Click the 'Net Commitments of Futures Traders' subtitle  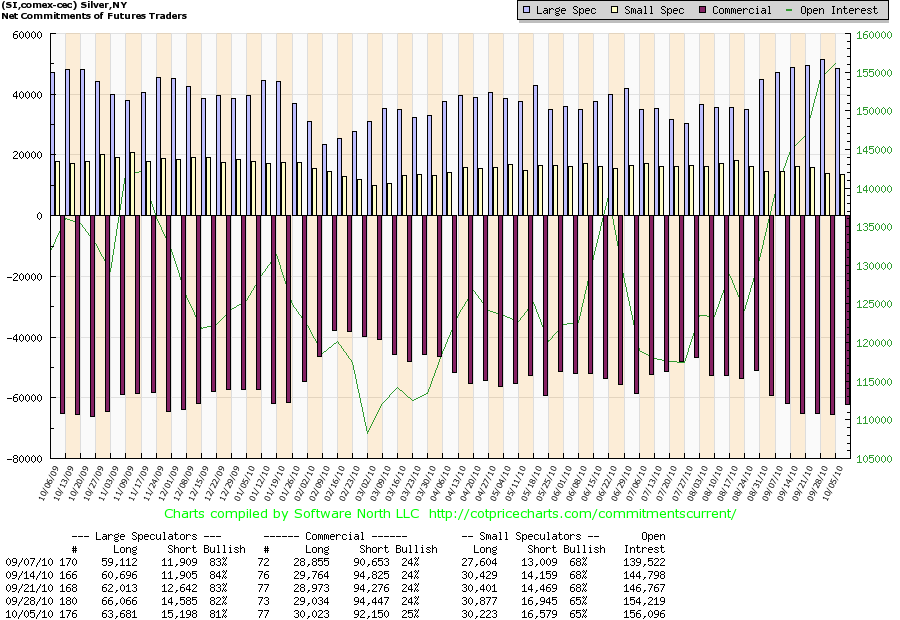click(x=94, y=16)
